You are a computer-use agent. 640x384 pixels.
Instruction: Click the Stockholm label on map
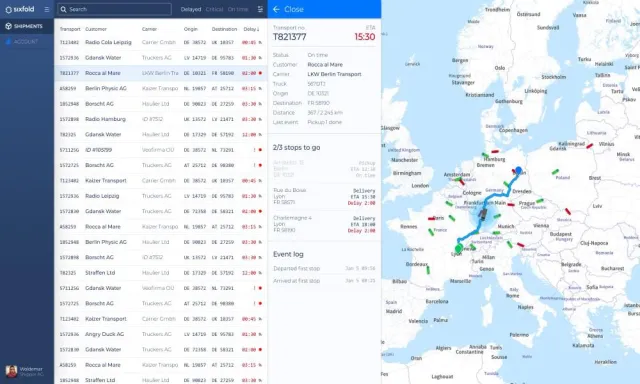[x=553, y=77]
